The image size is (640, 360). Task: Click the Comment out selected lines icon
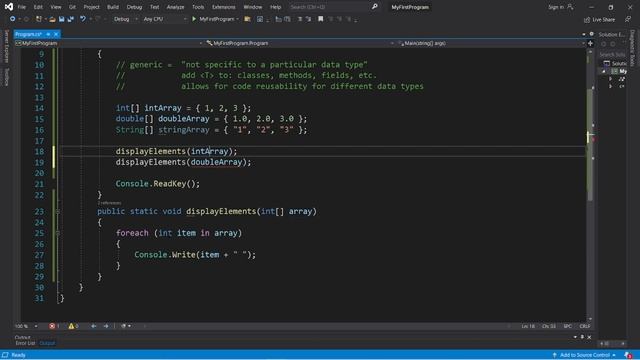click(x=300, y=19)
